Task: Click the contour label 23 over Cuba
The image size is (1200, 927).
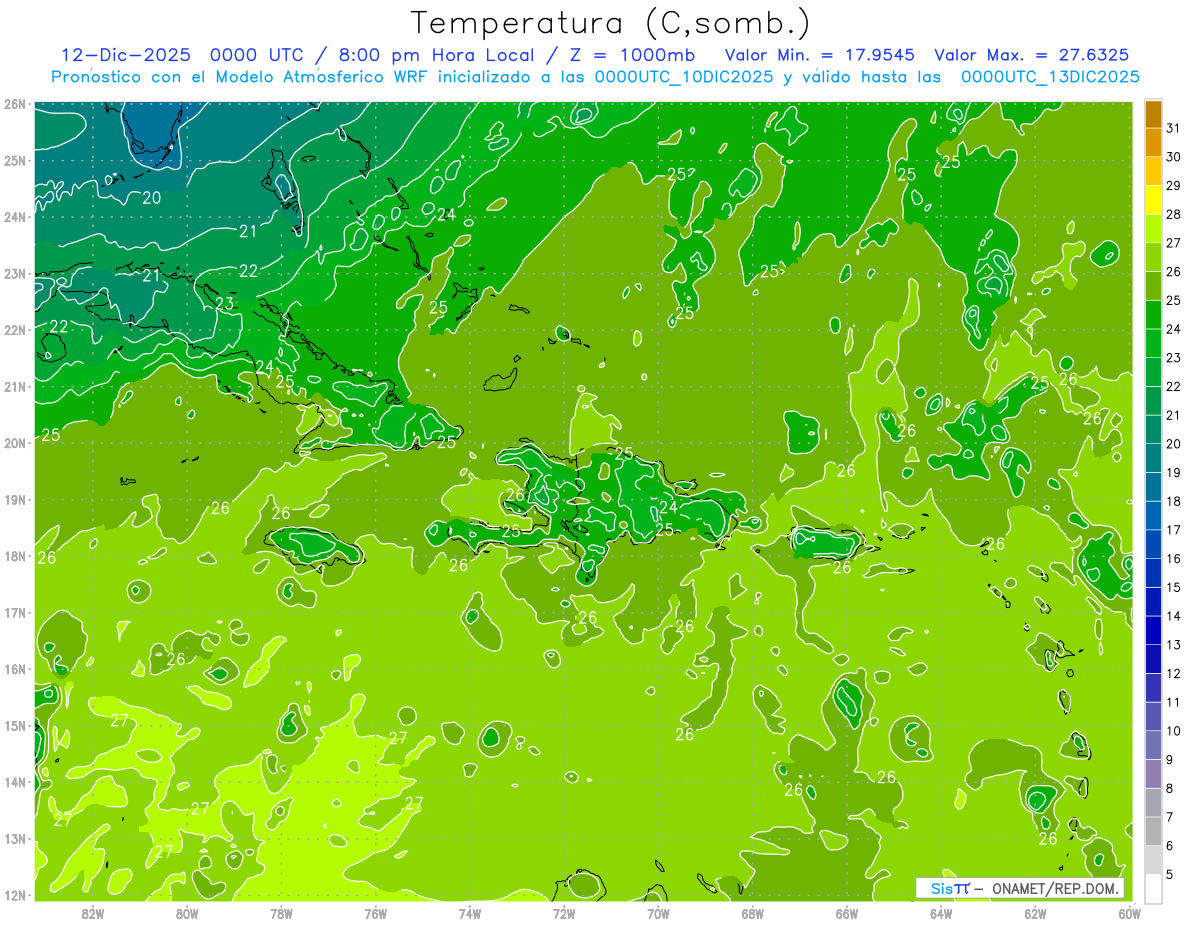Action: 225,304
